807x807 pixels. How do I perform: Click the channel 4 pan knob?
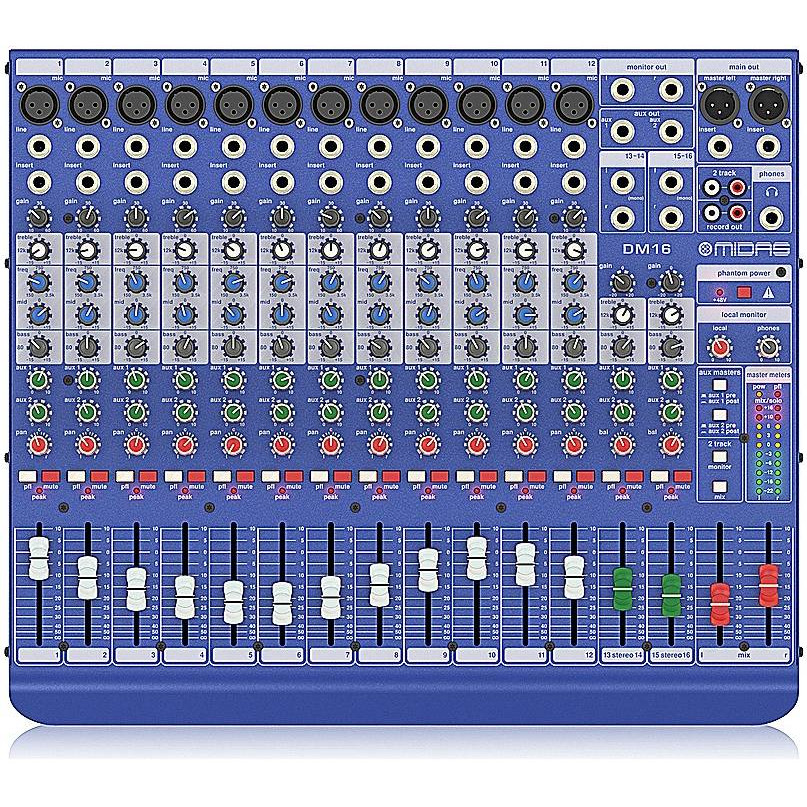185,445
